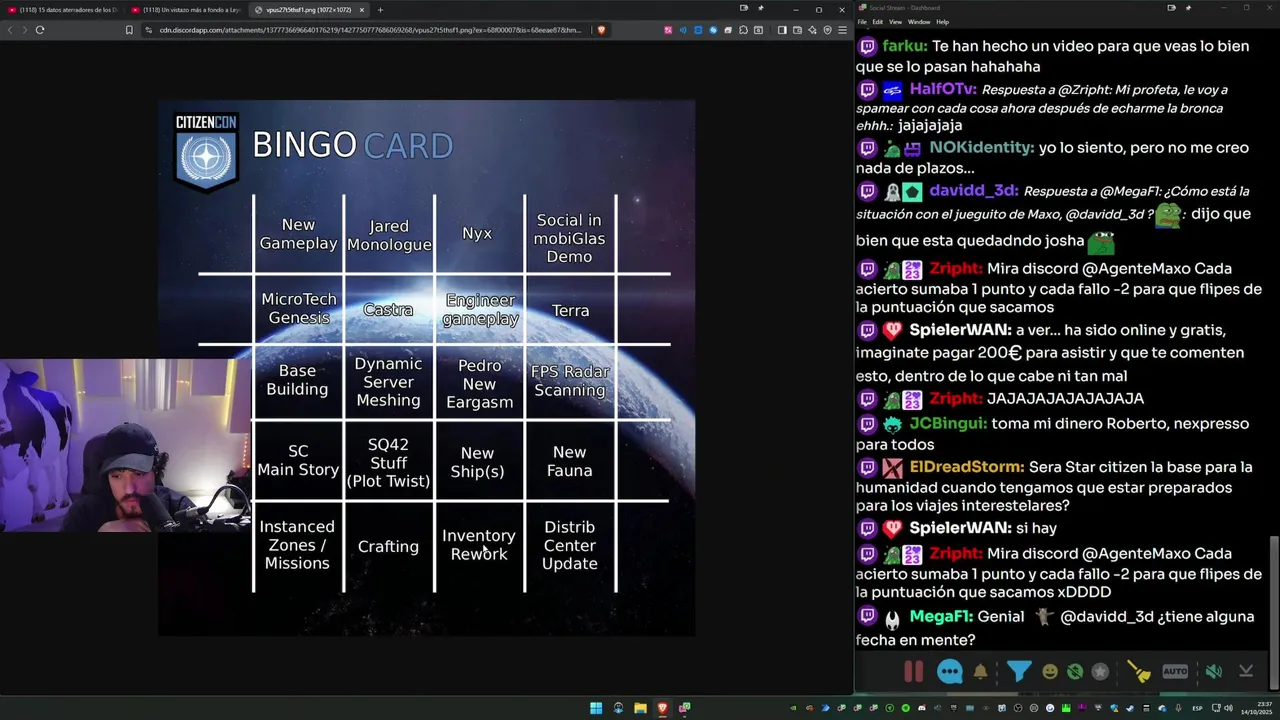Click the Steam tray icon

pyautogui.click(x=1130, y=708)
